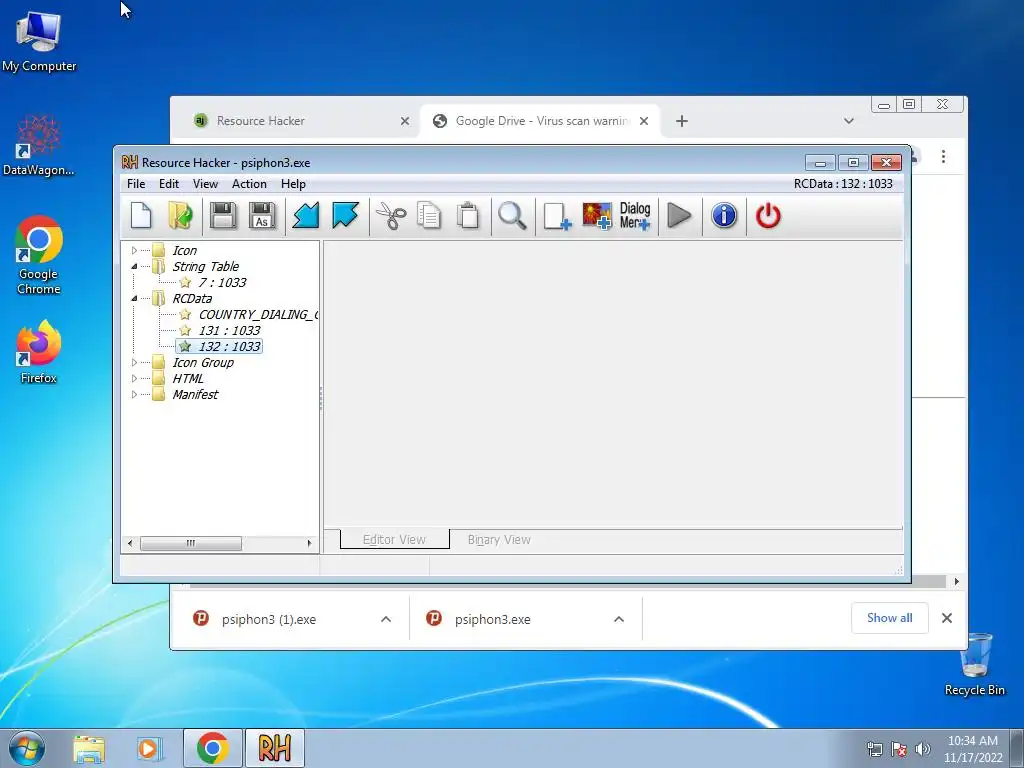
Task: Select the COUNTRY_DIALING resource entry
Action: click(x=258, y=315)
